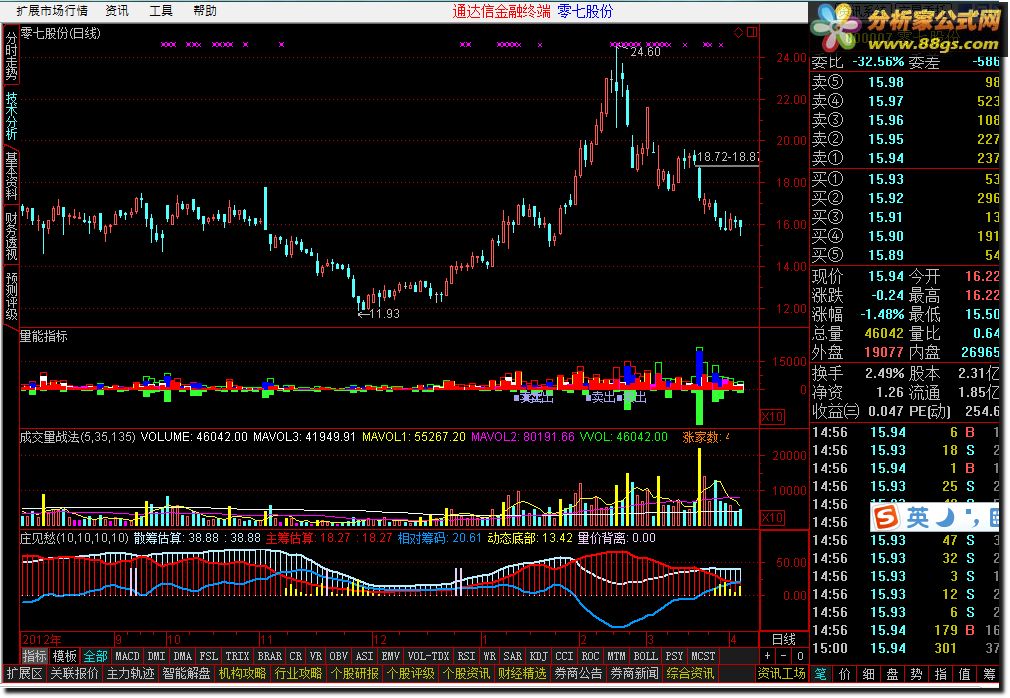1010x698 pixels.
Task: Apply the BOLL indicator
Action: pyautogui.click(x=645, y=656)
